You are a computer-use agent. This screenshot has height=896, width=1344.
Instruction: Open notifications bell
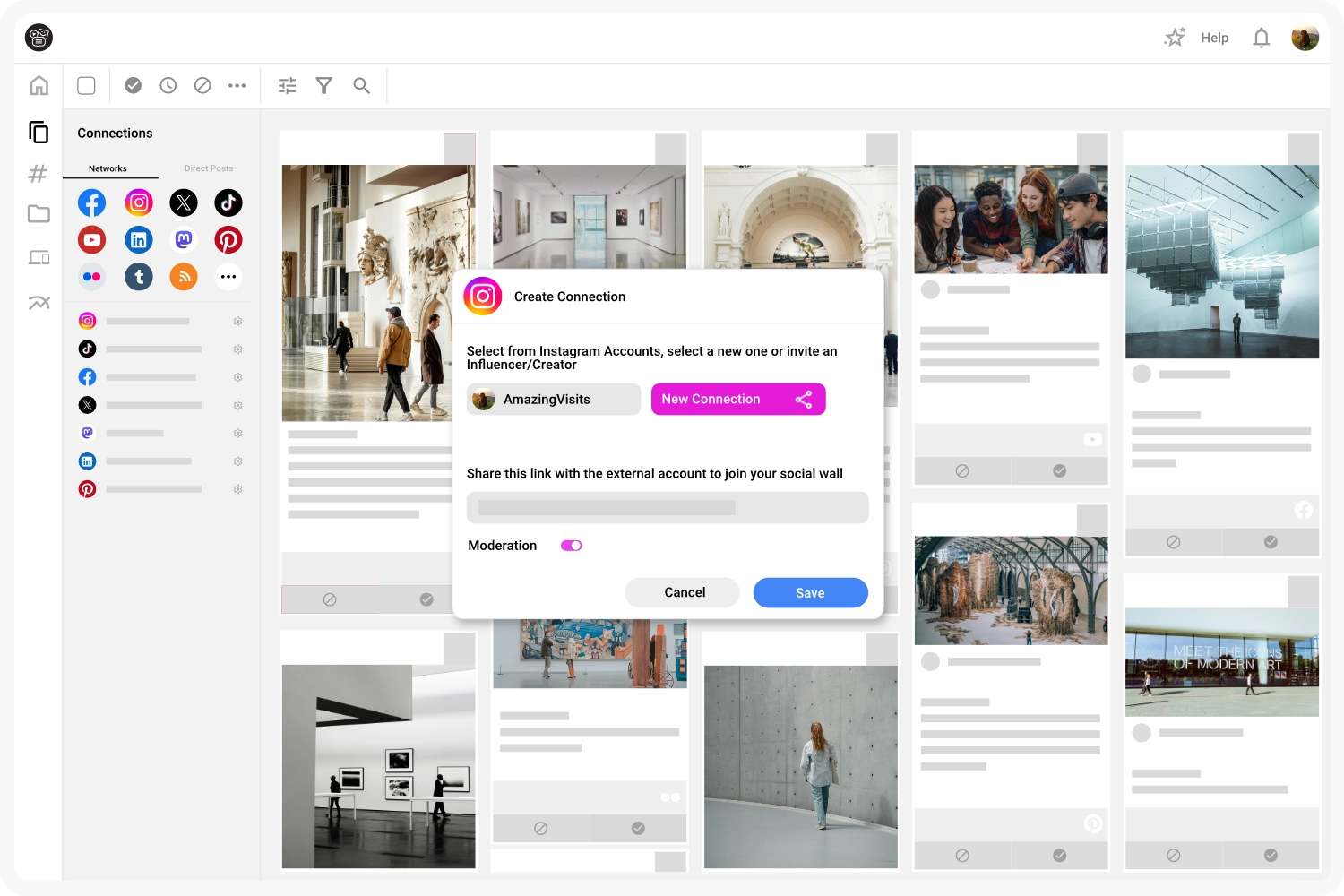(1261, 39)
